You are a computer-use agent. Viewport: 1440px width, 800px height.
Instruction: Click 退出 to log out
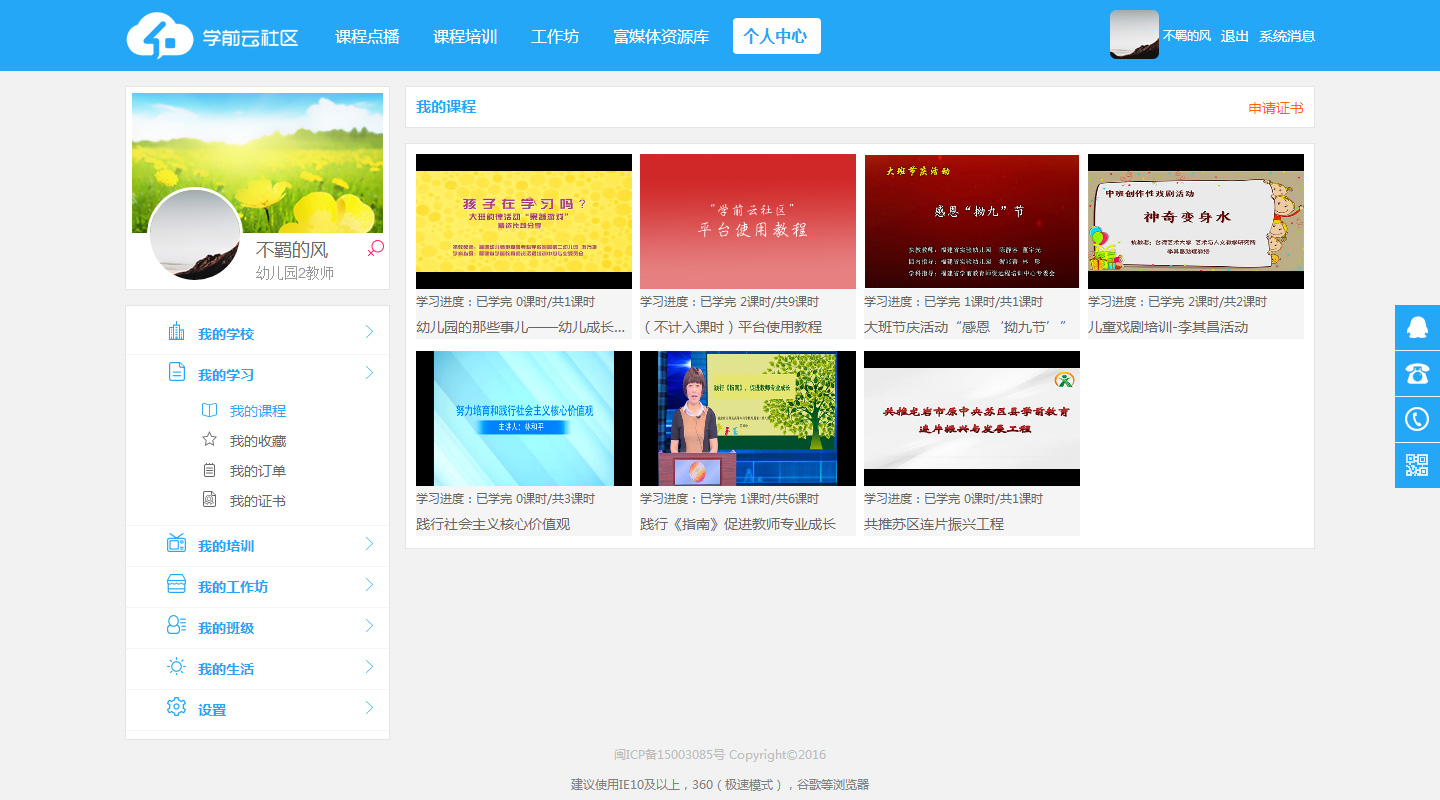(x=1234, y=36)
